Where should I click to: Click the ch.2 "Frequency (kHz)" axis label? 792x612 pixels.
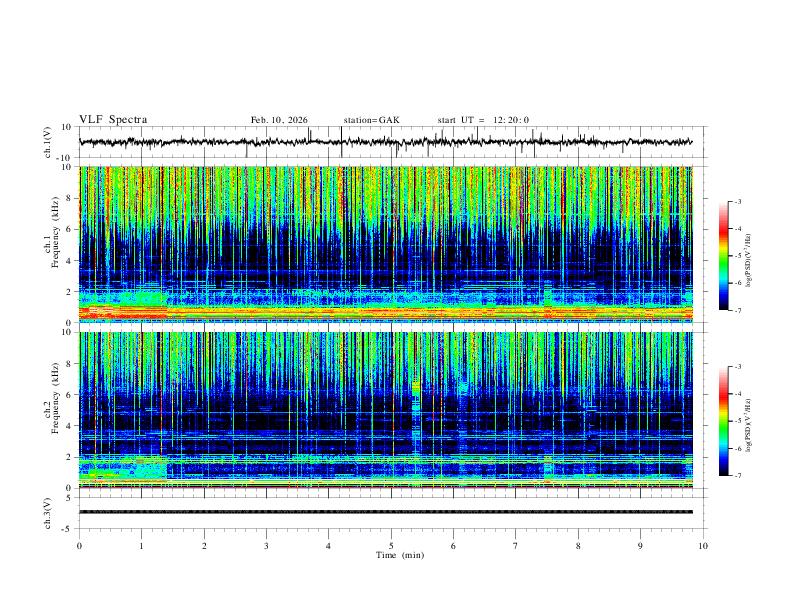click(56, 398)
